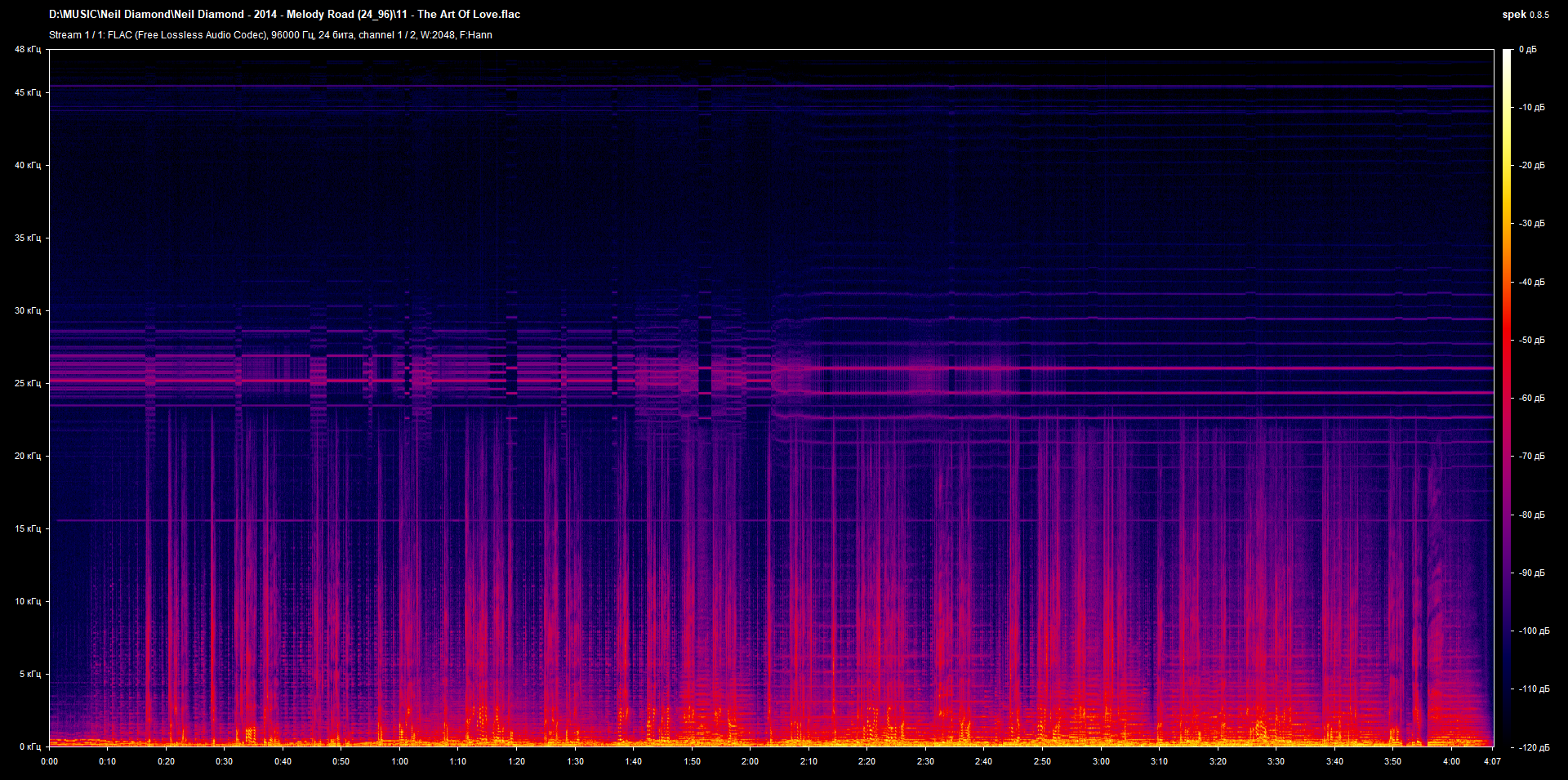Click the Stream 1/1 FLAC info line
The image size is (1568, 780).
[163, 35]
